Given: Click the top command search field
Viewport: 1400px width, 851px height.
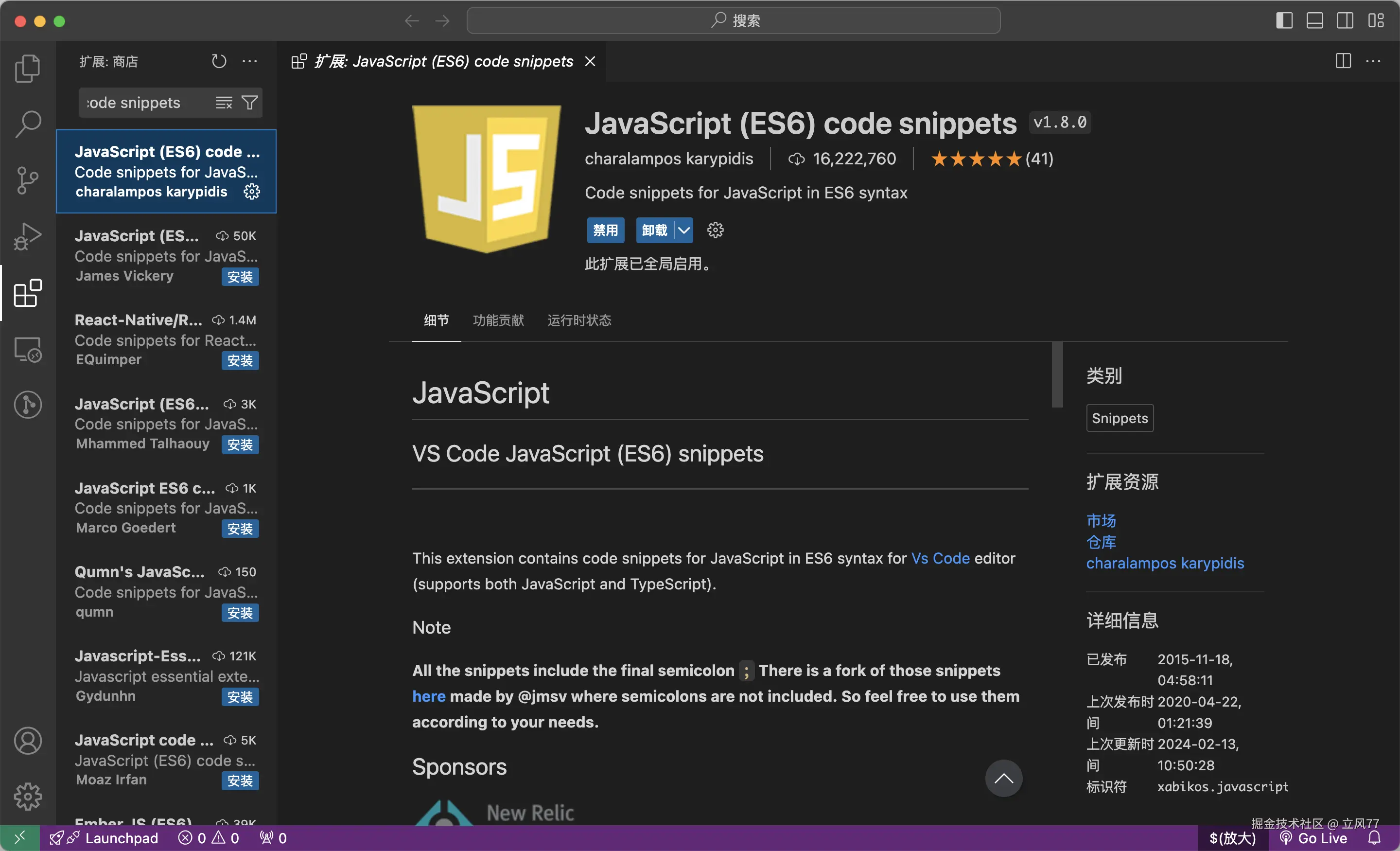Looking at the screenshot, I should coord(733,21).
